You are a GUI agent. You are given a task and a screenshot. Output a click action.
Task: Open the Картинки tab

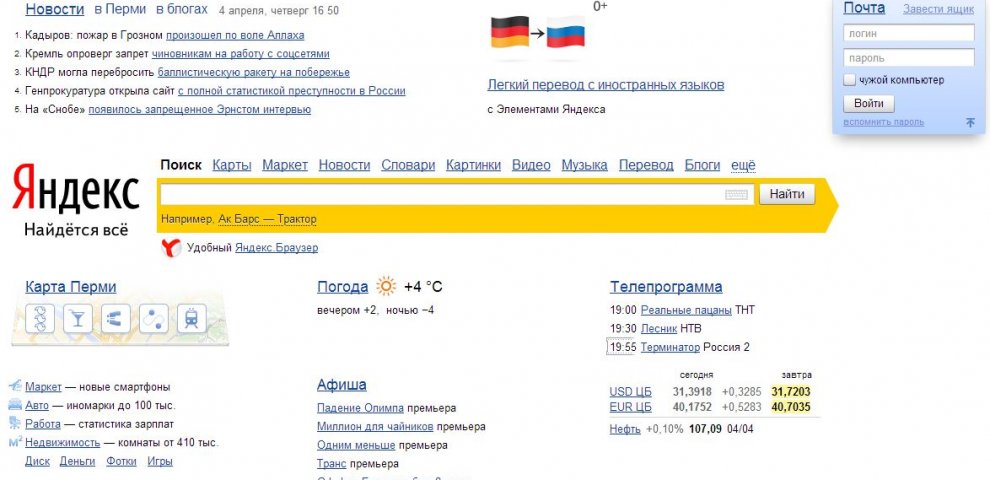473,165
